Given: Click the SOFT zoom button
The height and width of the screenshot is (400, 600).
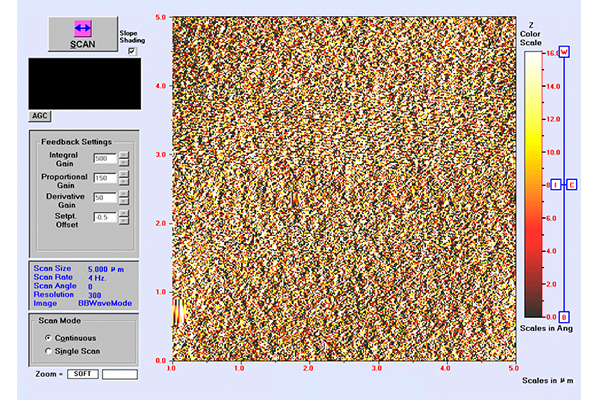Looking at the screenshot, I should click(83, 374).
